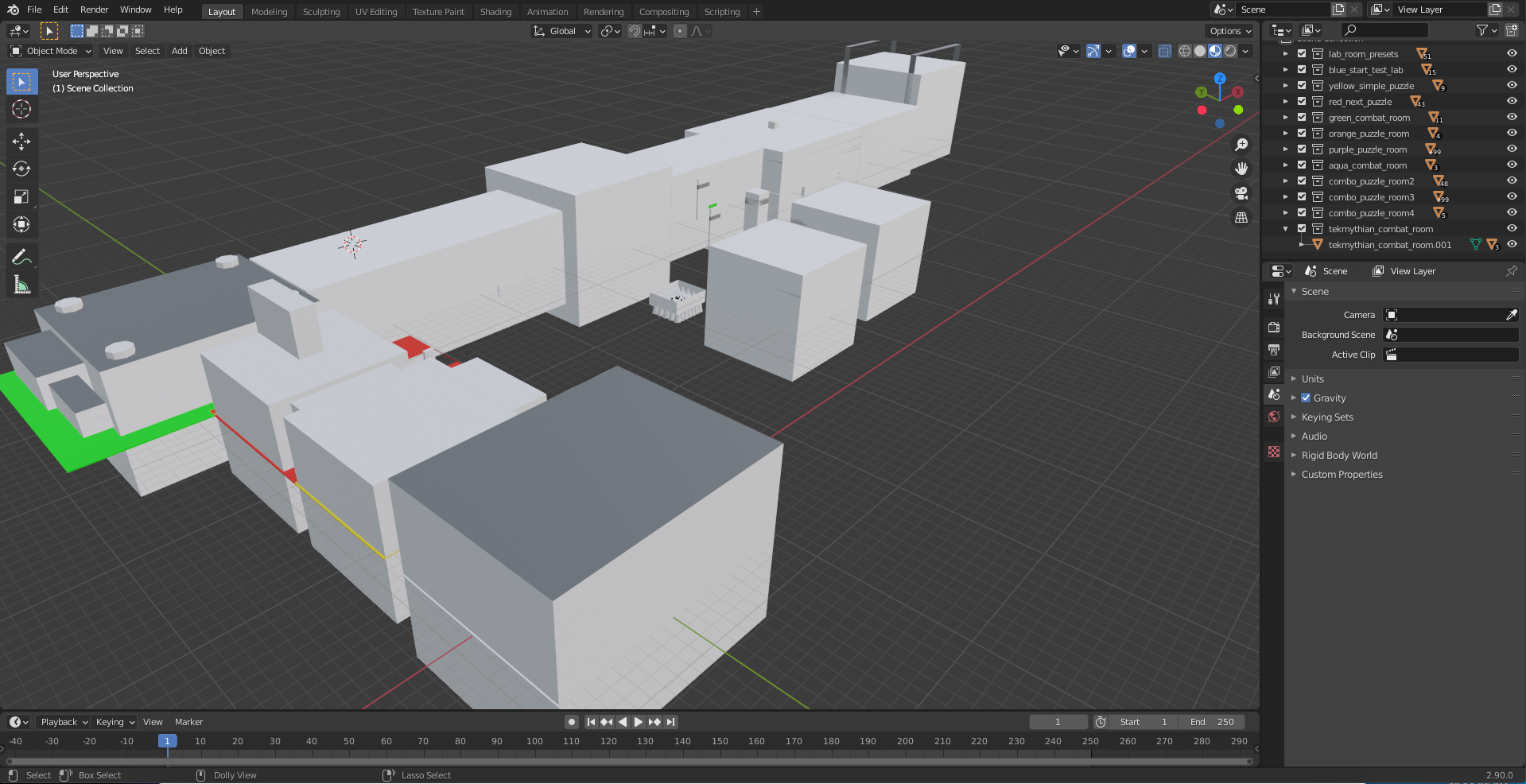Expand the aqua_combat_room collection
Image resolution: width=1526 pixels, height=784 pixels.
click(1285, 165)
